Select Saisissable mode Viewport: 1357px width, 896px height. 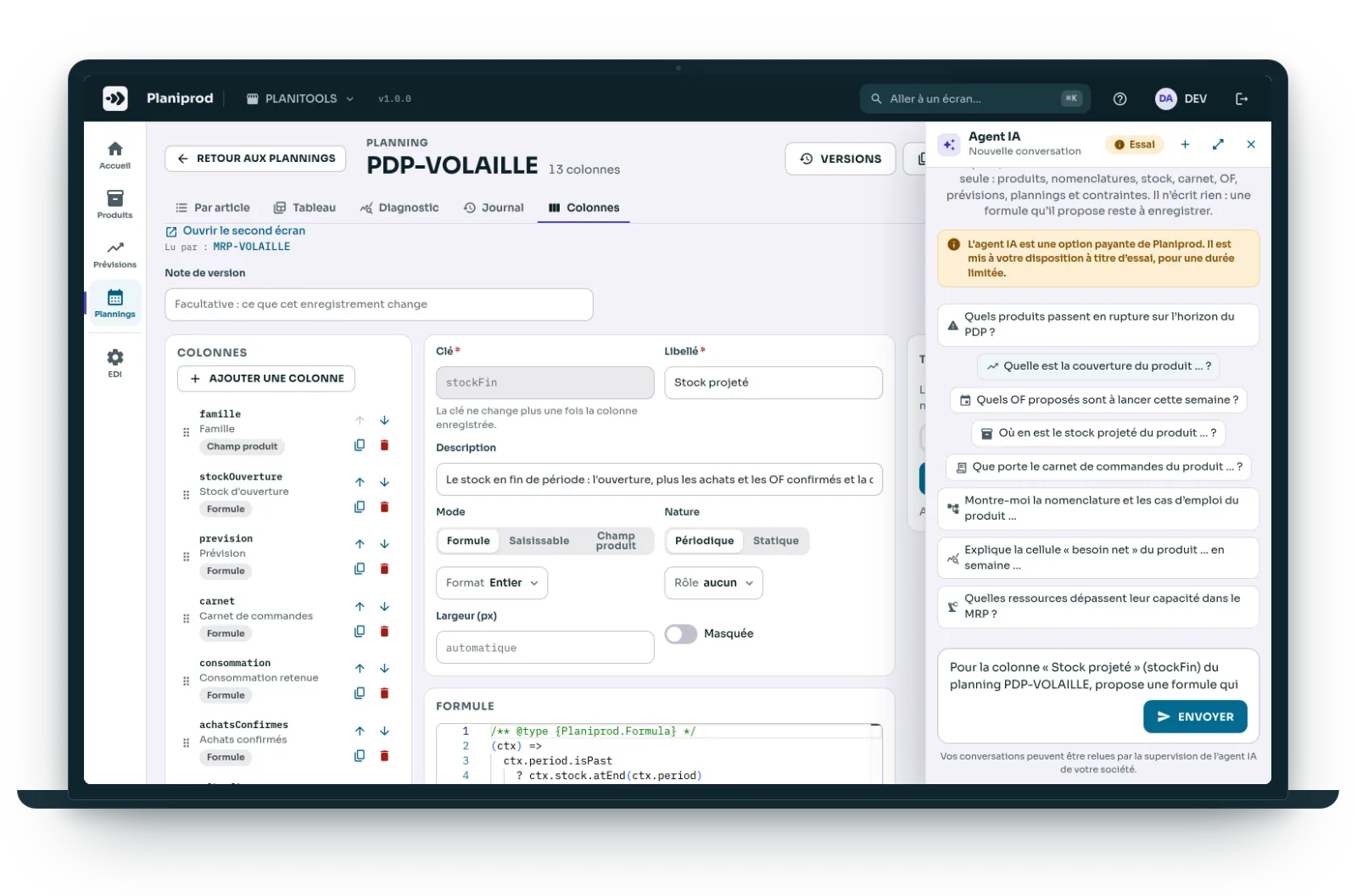(539, 541)
